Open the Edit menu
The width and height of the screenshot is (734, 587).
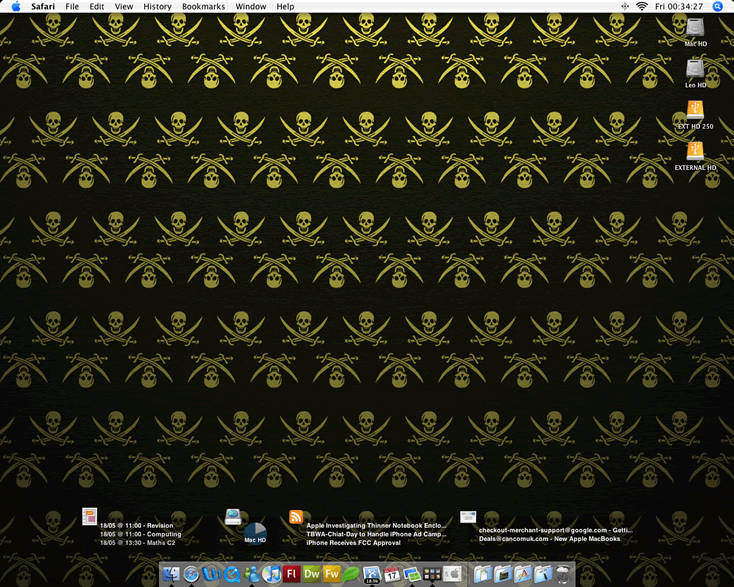click(97, 7)
